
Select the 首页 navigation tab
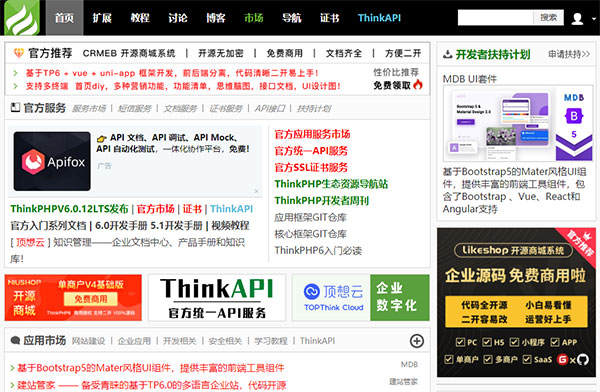[x=64, y=18]
